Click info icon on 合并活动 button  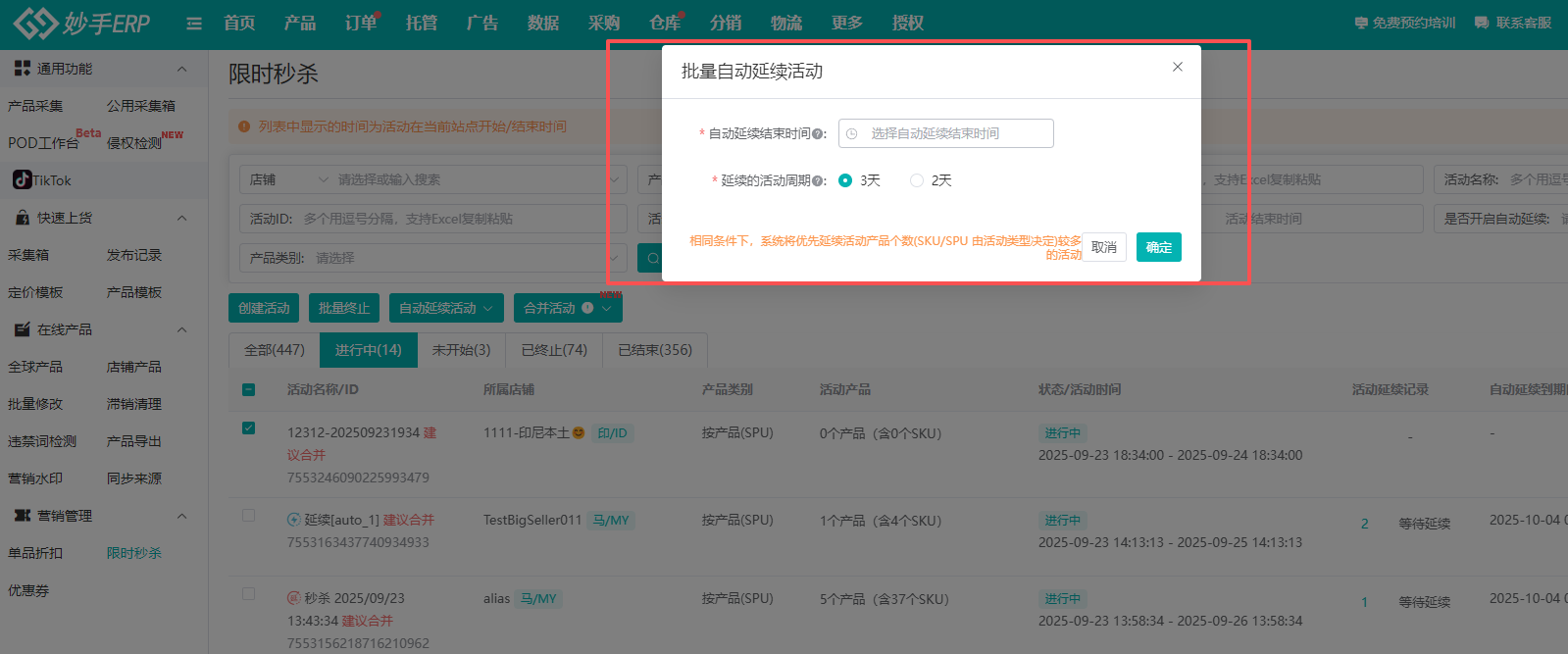(x=587, y=308)
